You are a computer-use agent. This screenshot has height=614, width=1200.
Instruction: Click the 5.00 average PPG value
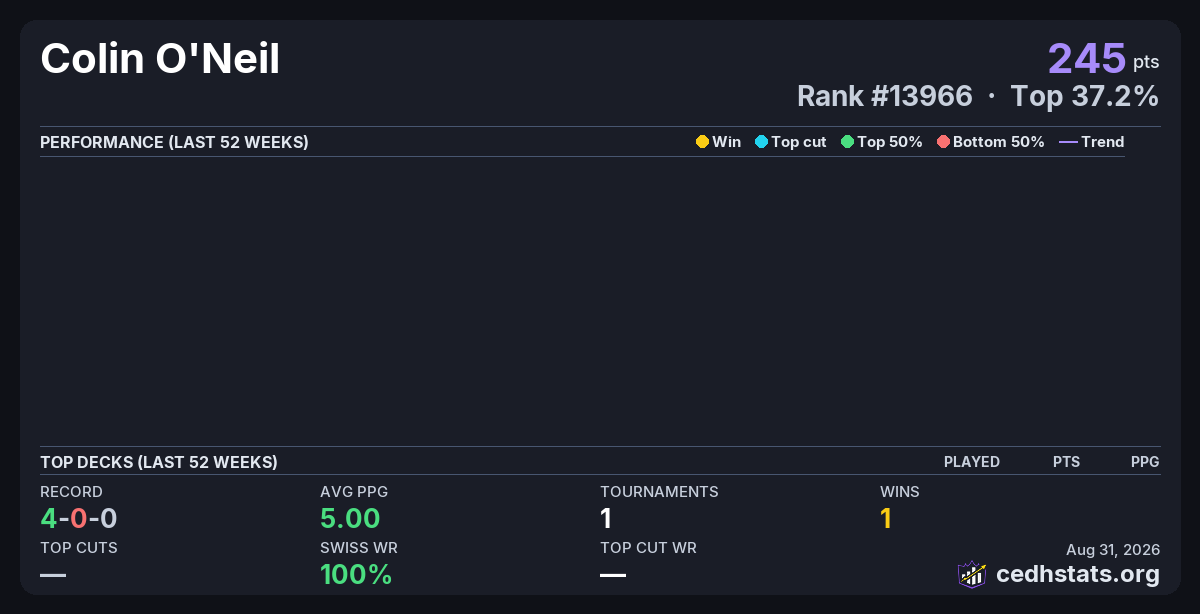pos(350,518)
